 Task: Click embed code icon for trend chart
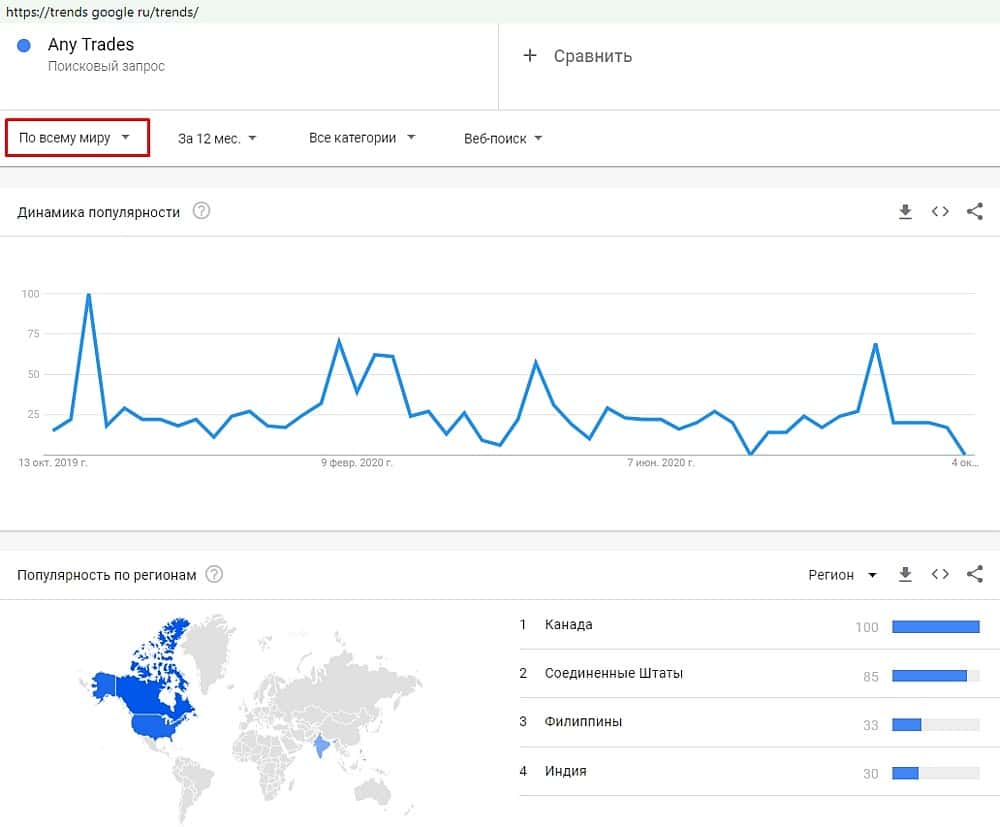coord(940,211)
